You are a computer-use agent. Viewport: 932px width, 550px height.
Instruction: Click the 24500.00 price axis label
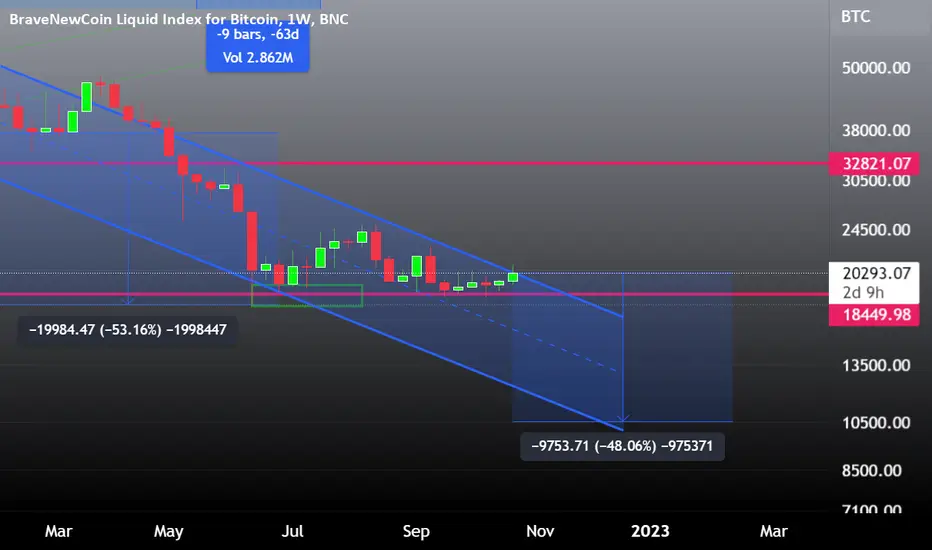click(x=876, y=230)
